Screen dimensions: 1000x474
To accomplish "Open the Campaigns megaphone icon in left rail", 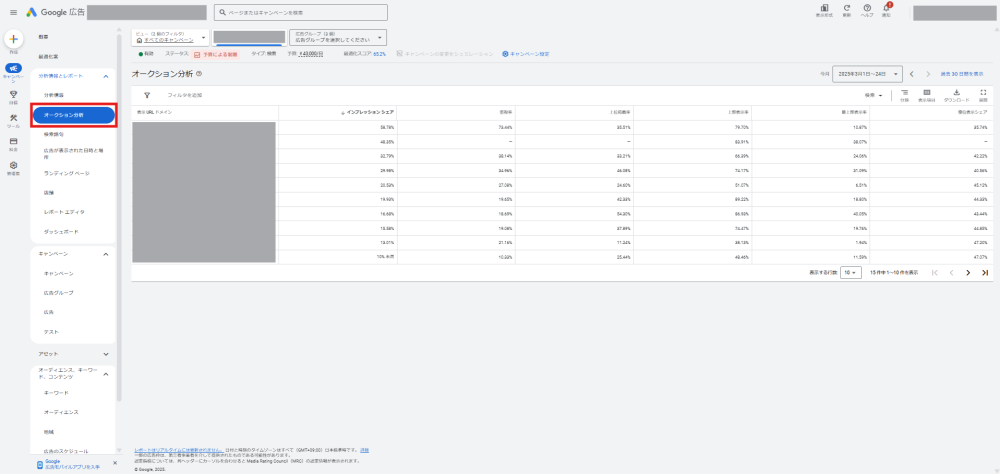I will [x=13, y=68].
